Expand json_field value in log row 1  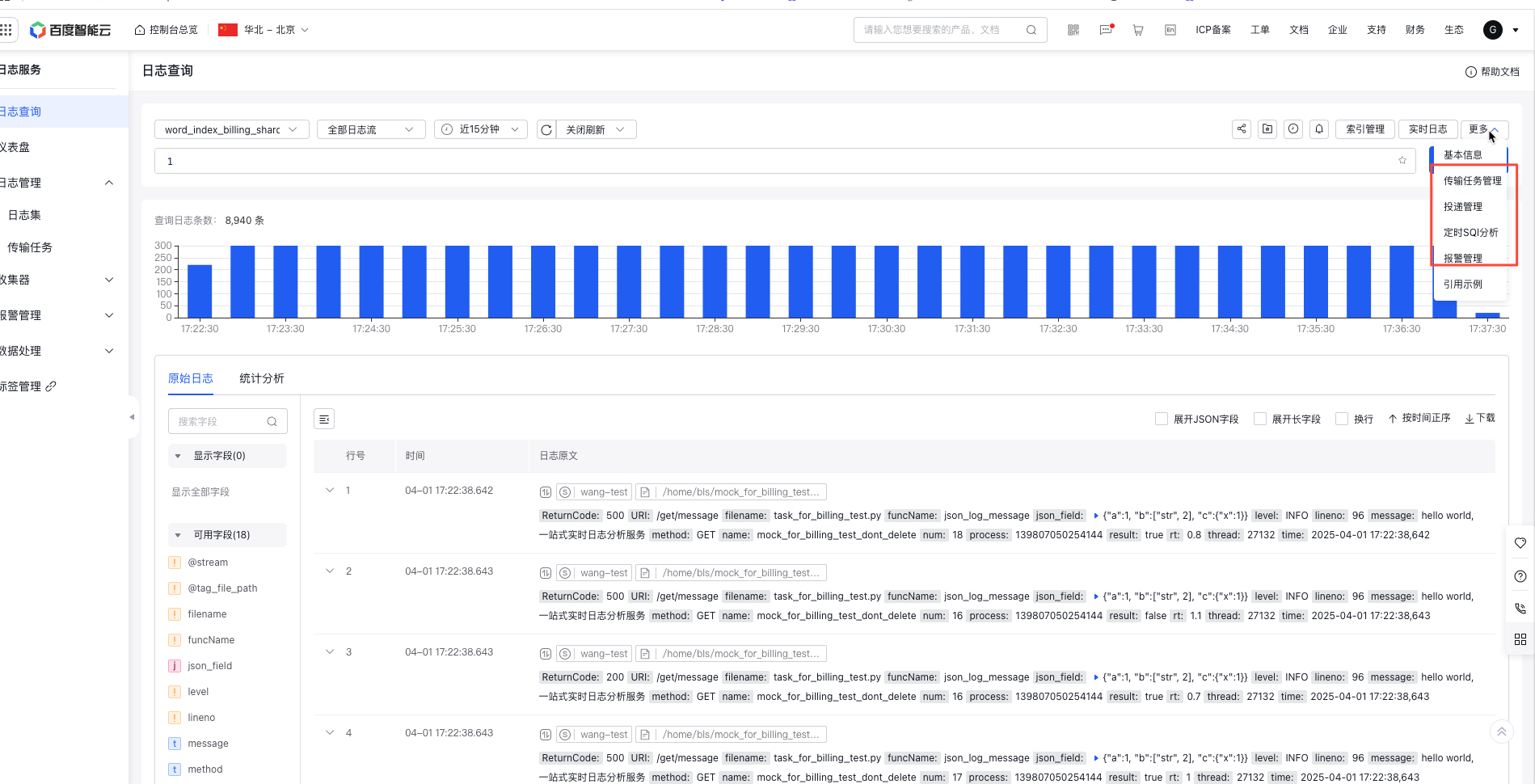(1096, 516)
